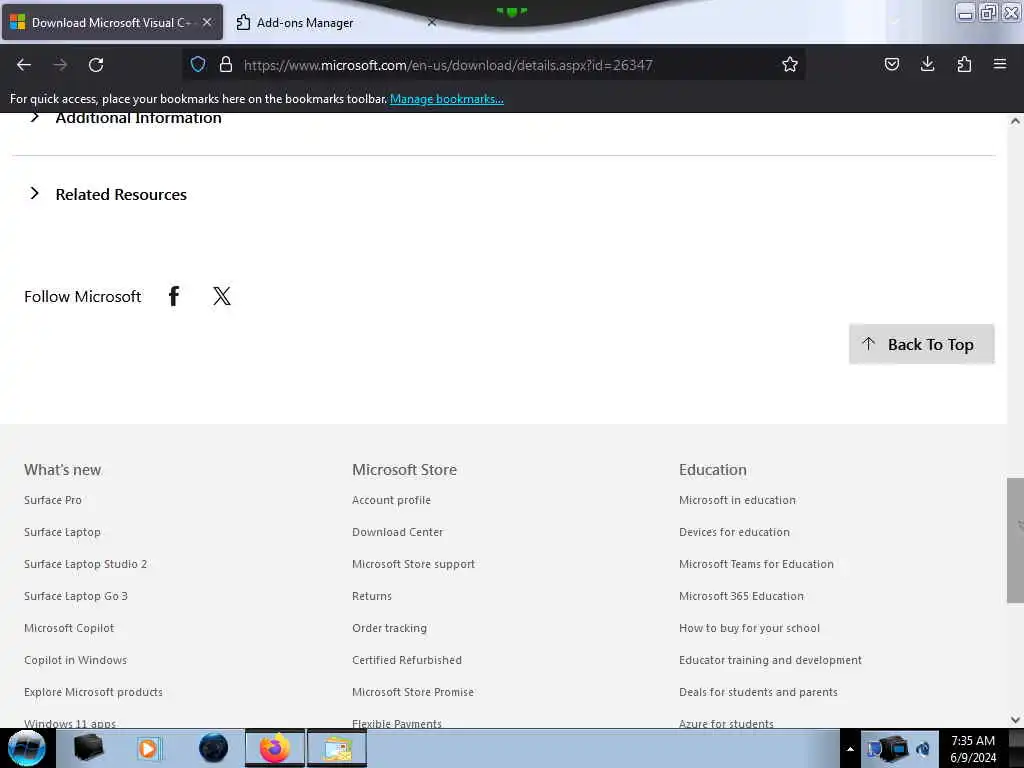Open the Microsoft Store support link
This screenshot has width=1024, height=768.
(413, 564)
